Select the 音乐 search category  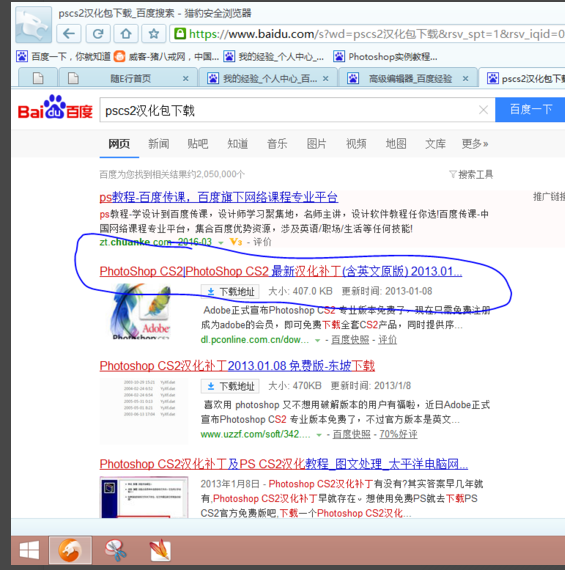(277, 144)
